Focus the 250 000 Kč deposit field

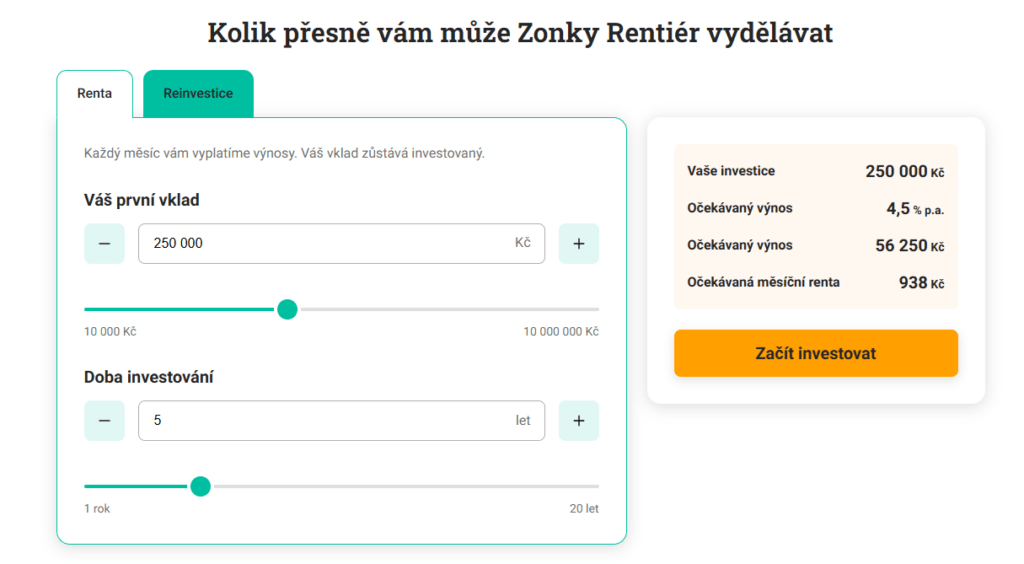coord(330,243)
